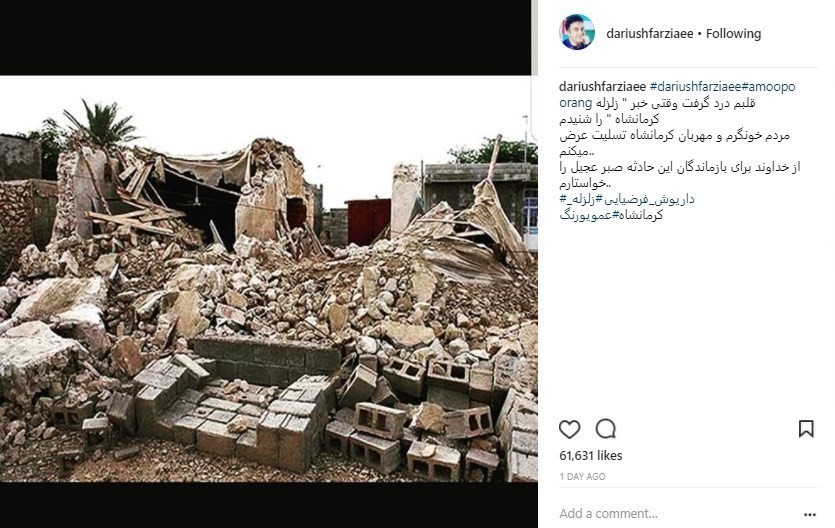Focus the Add a comment field
Viewport: 835px width, 528px height.
676,514
